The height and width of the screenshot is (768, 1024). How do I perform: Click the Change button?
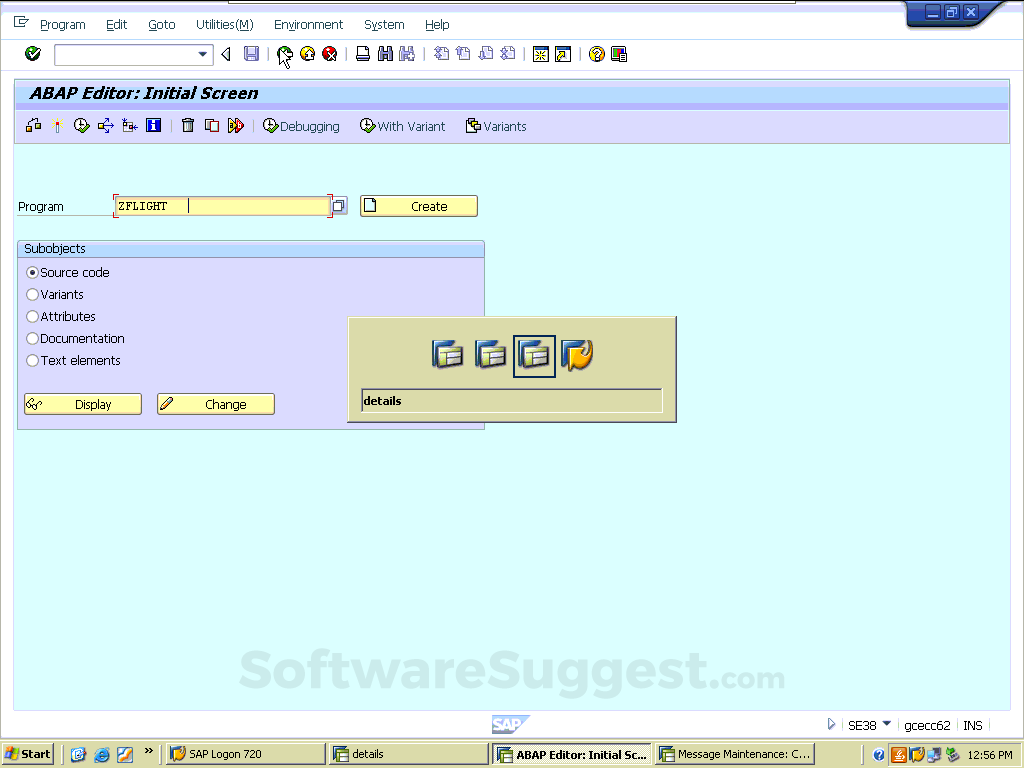[216, 404]
